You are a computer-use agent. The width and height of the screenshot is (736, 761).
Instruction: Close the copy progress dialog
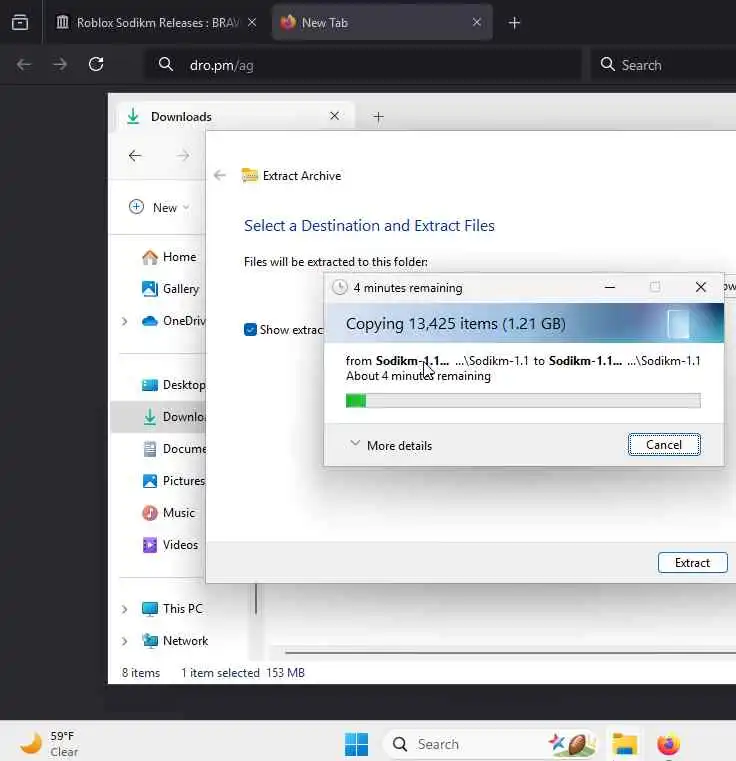[701, 287]
